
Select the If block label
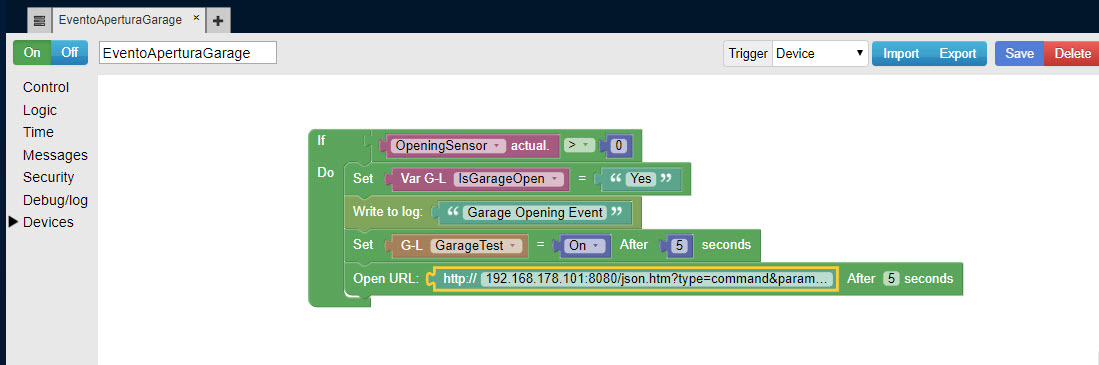click(x=321, y=140)
